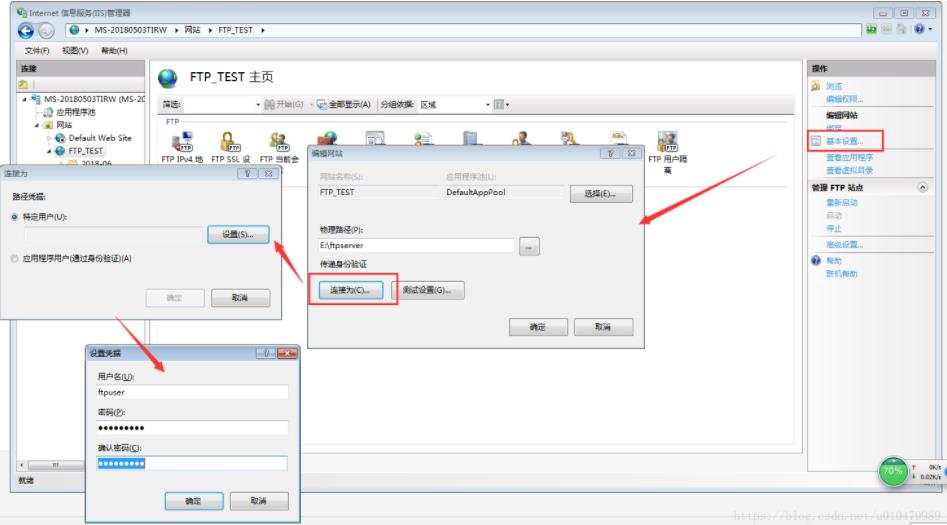Click the blue help icon in actions pane
The height and width of the screenshot is (525, 947).
(x=816, y=260)
